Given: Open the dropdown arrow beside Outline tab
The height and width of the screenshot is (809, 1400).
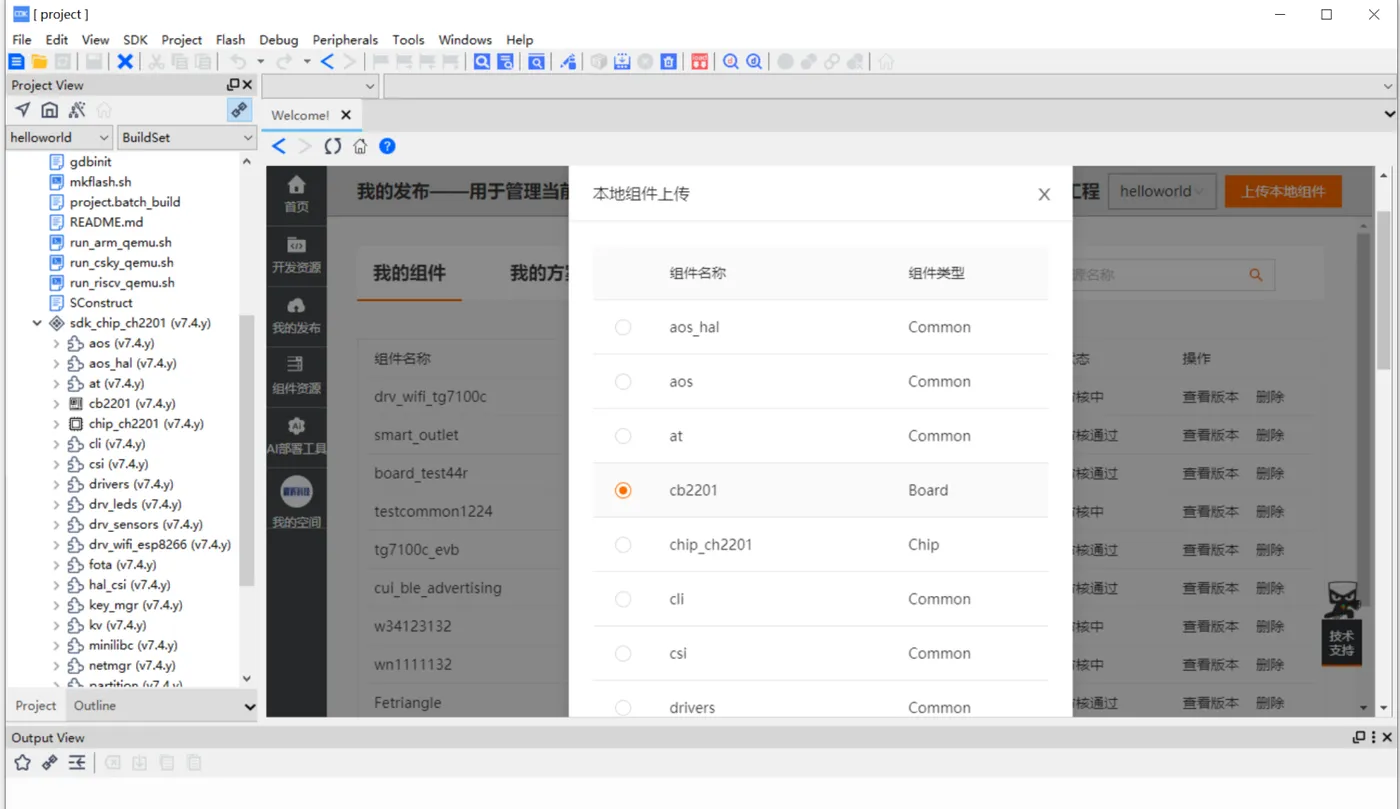Looking at the screenshot, I should click(x=249, y=706).
